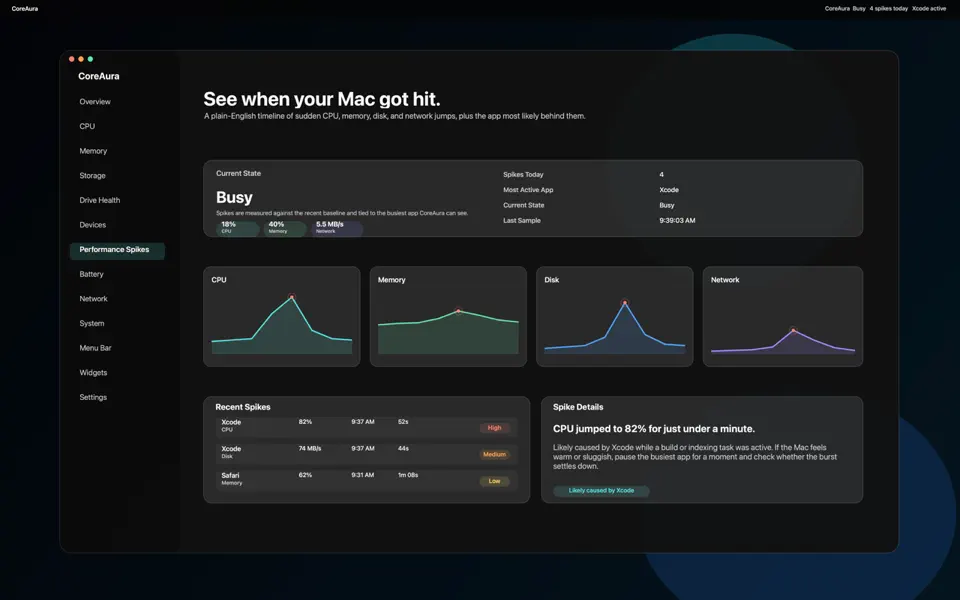
Task: Click the Spike Details panel title
Action: coord(578,407)
